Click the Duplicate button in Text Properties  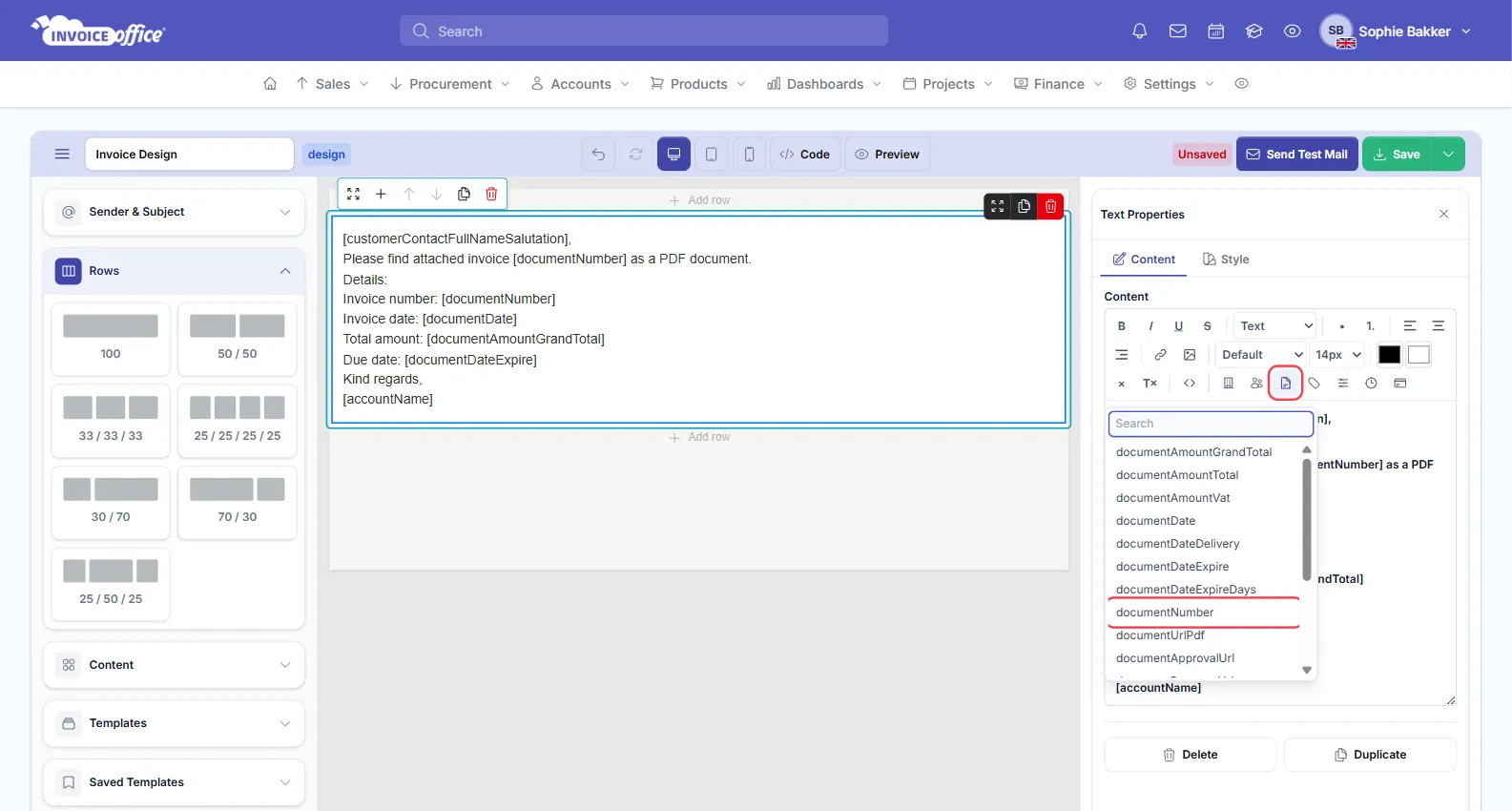(x=1370, y=755)
